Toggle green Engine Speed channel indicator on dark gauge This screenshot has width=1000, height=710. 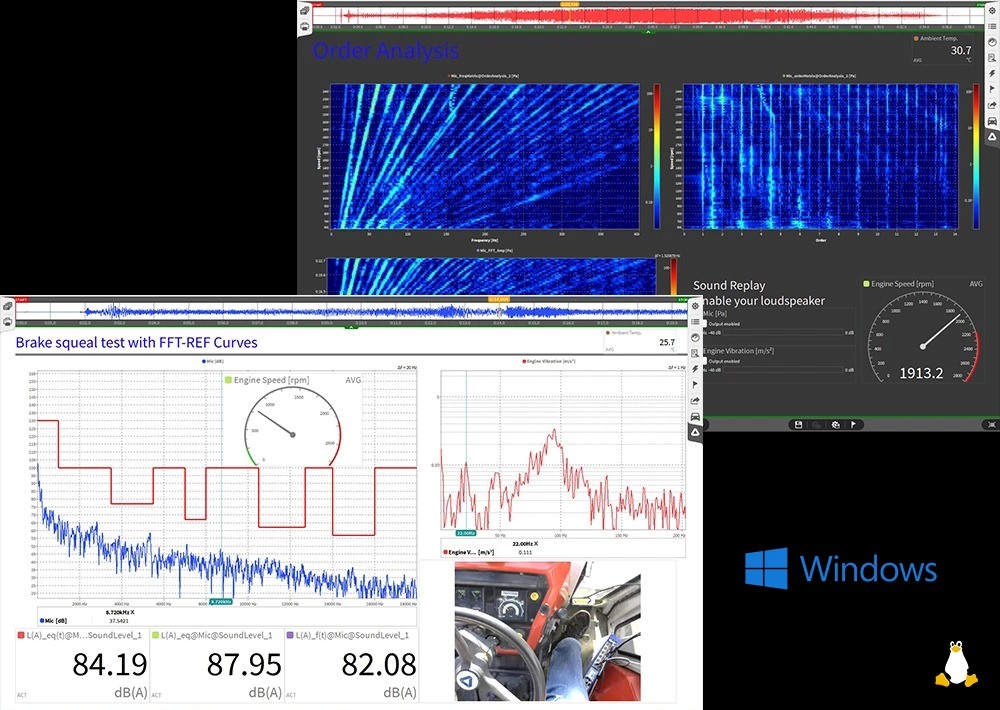point(866,284)
